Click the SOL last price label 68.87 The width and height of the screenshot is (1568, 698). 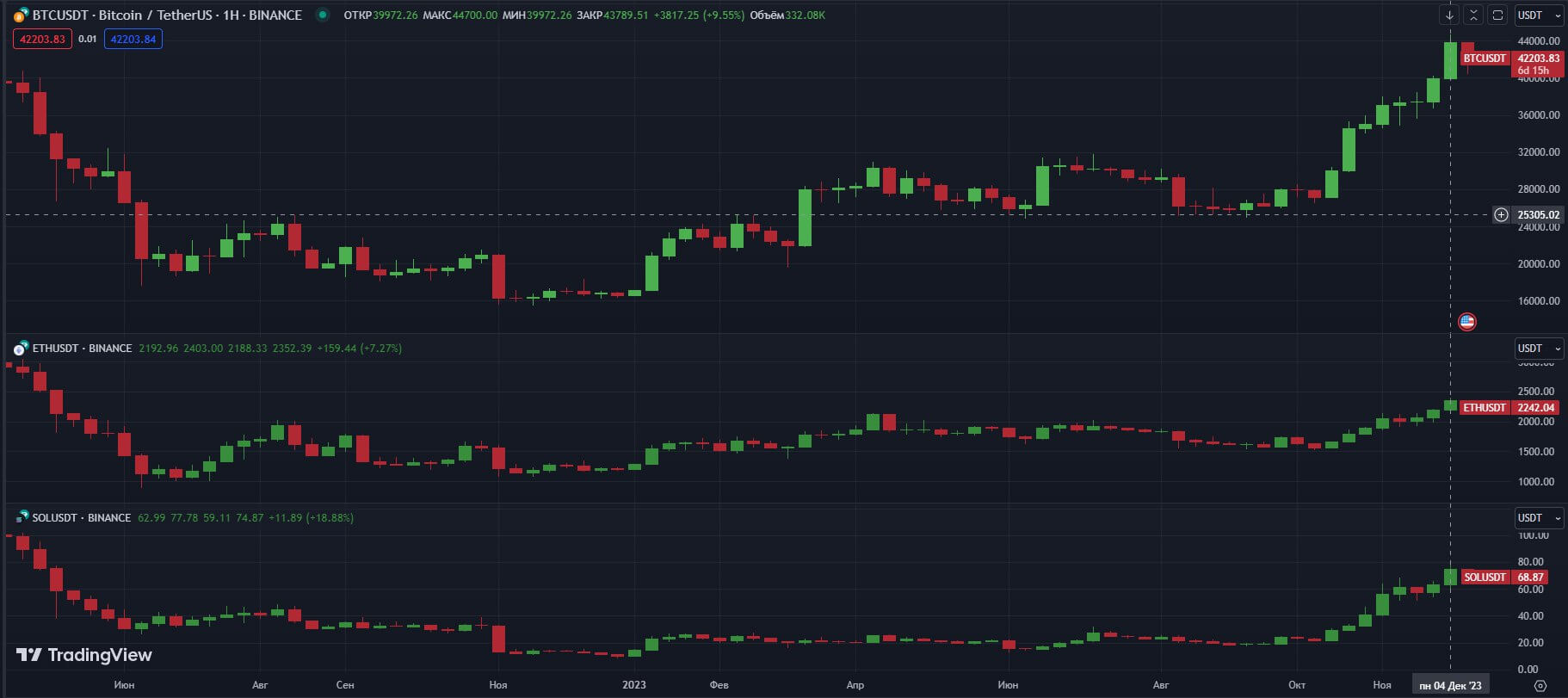1530,578
